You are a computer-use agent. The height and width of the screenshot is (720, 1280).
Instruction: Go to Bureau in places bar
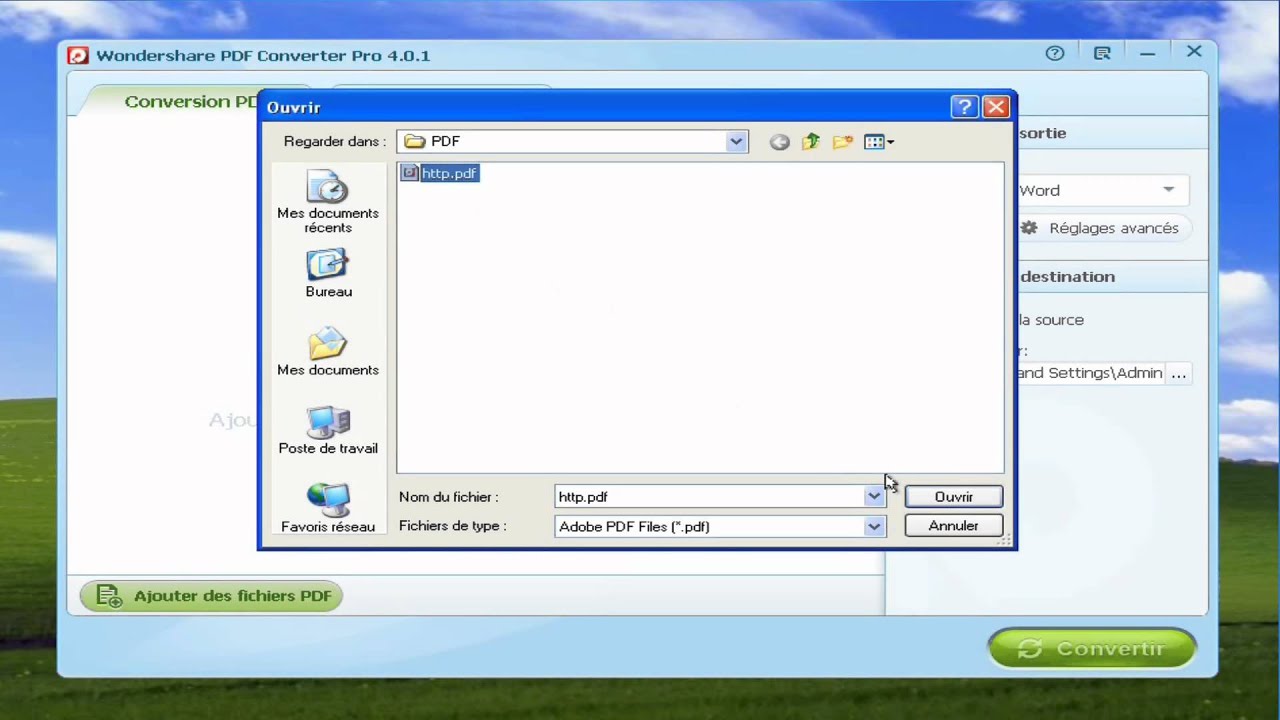328,274
